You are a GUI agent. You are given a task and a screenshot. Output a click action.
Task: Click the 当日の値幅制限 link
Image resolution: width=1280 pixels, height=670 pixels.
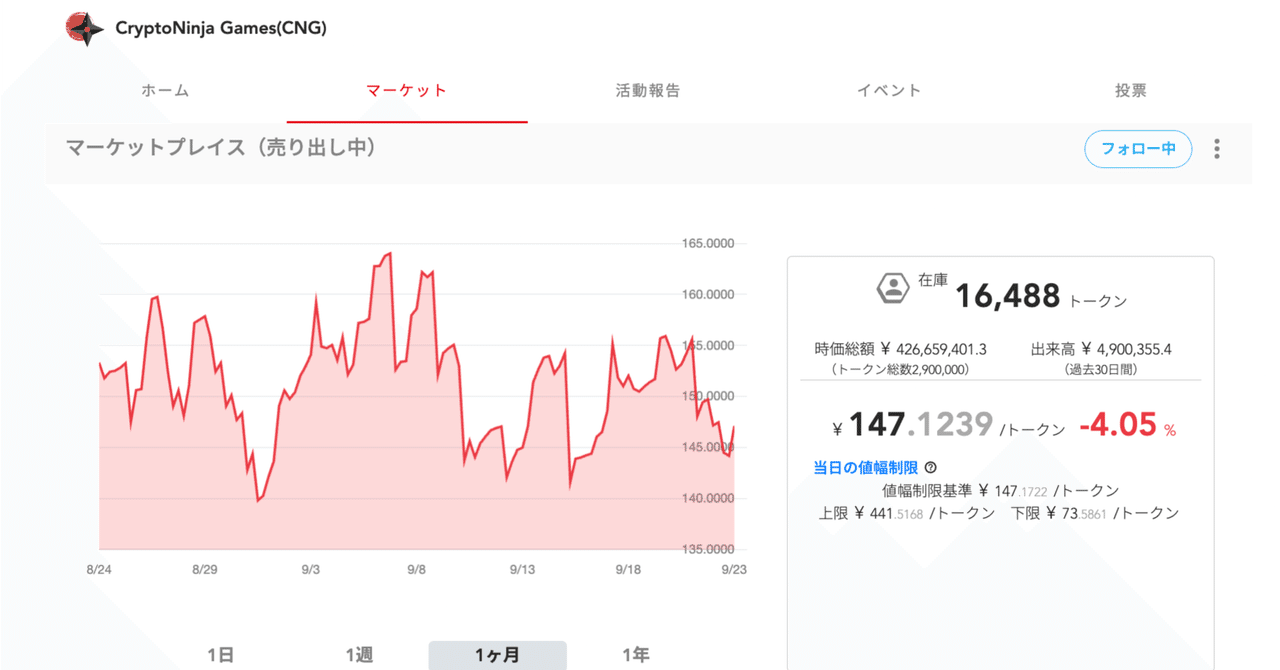tap(866, 467)
